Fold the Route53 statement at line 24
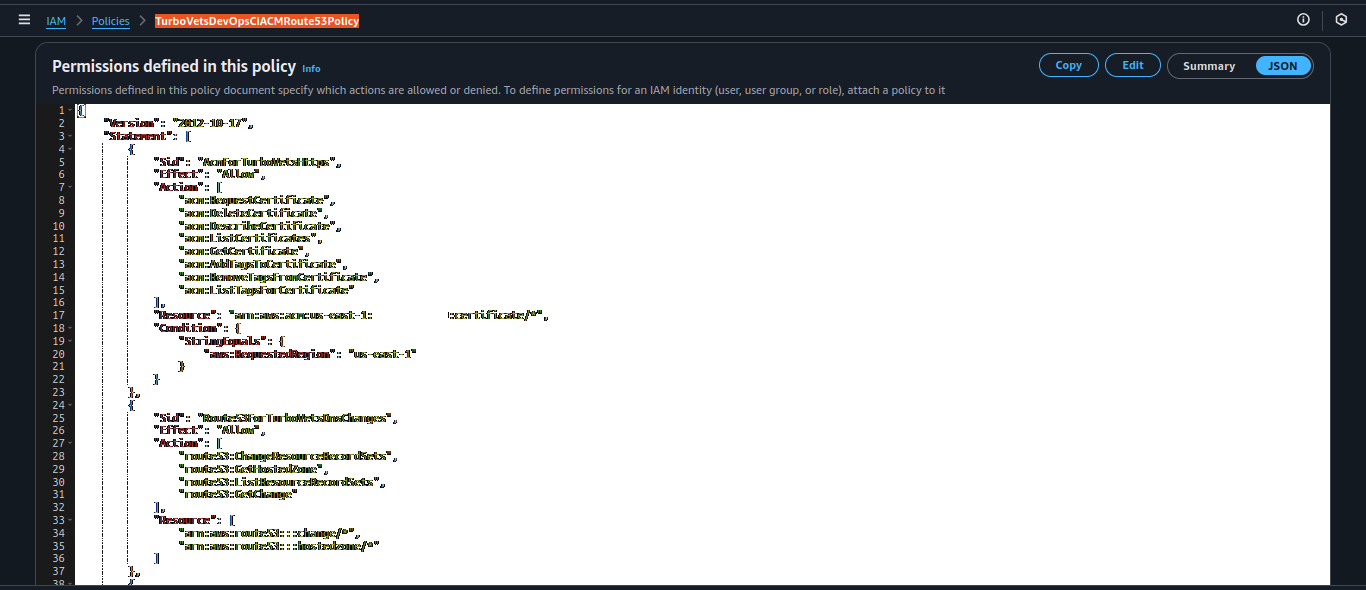This screenshot has width=1366, height=590. (70, 405)
